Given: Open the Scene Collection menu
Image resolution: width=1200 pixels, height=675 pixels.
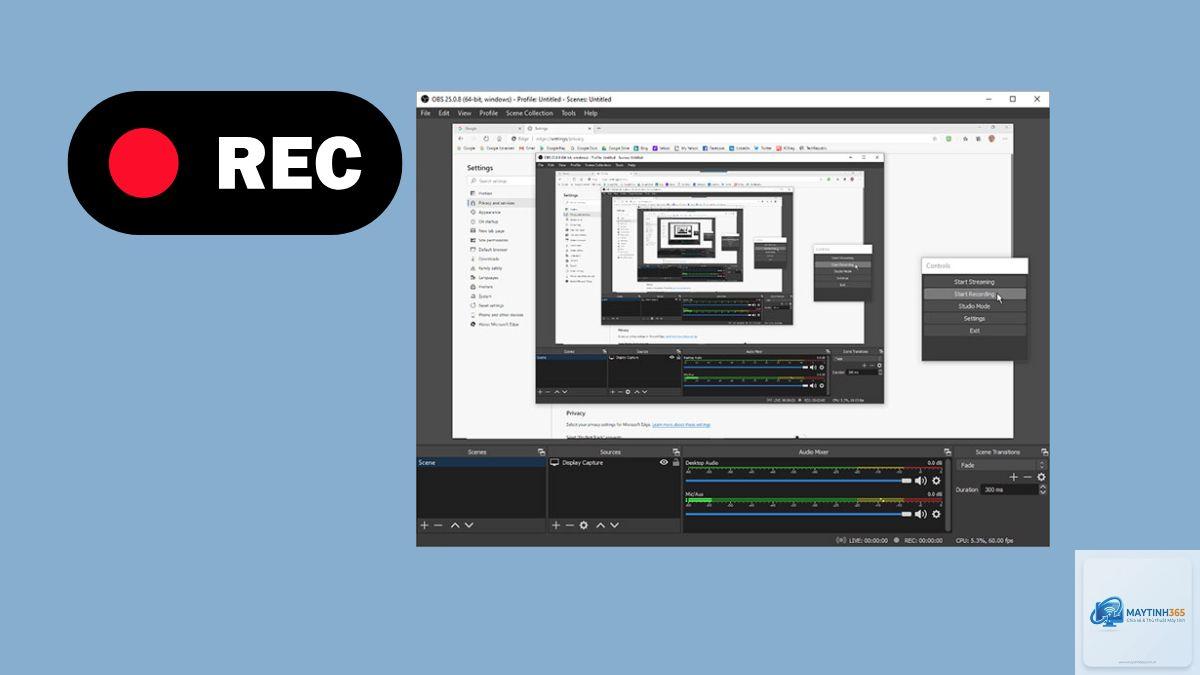Looking at the screenshot, I should 529,113.
